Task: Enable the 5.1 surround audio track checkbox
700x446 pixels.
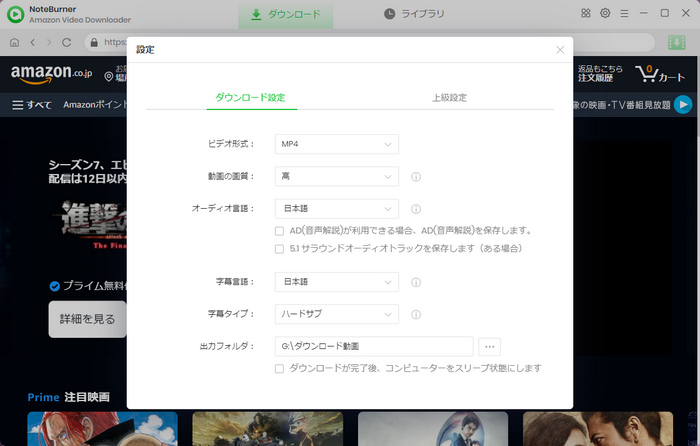Action: [279, 249]
